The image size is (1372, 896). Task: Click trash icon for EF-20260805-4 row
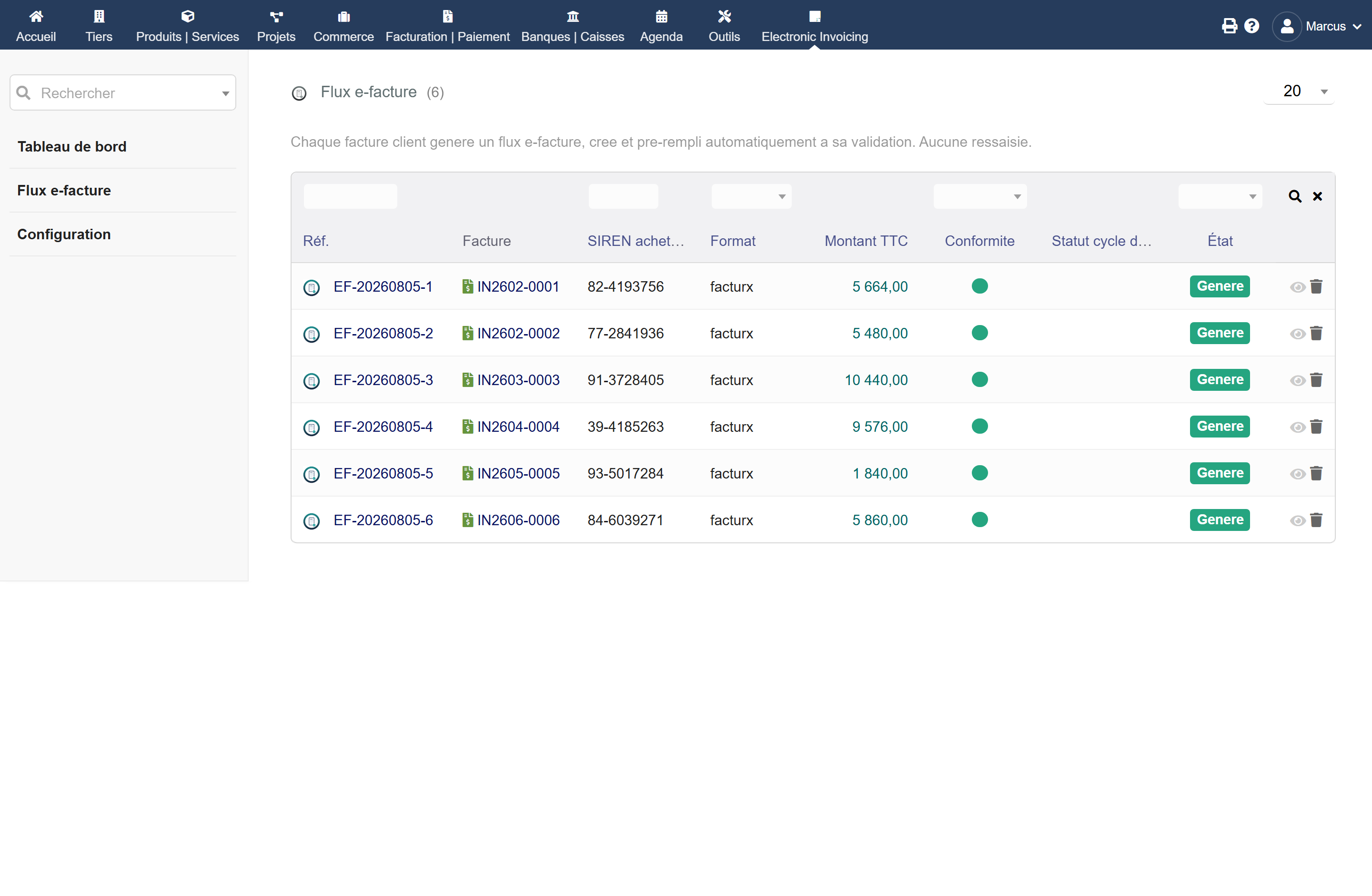pyautogui.click(x=1316, y=427)
